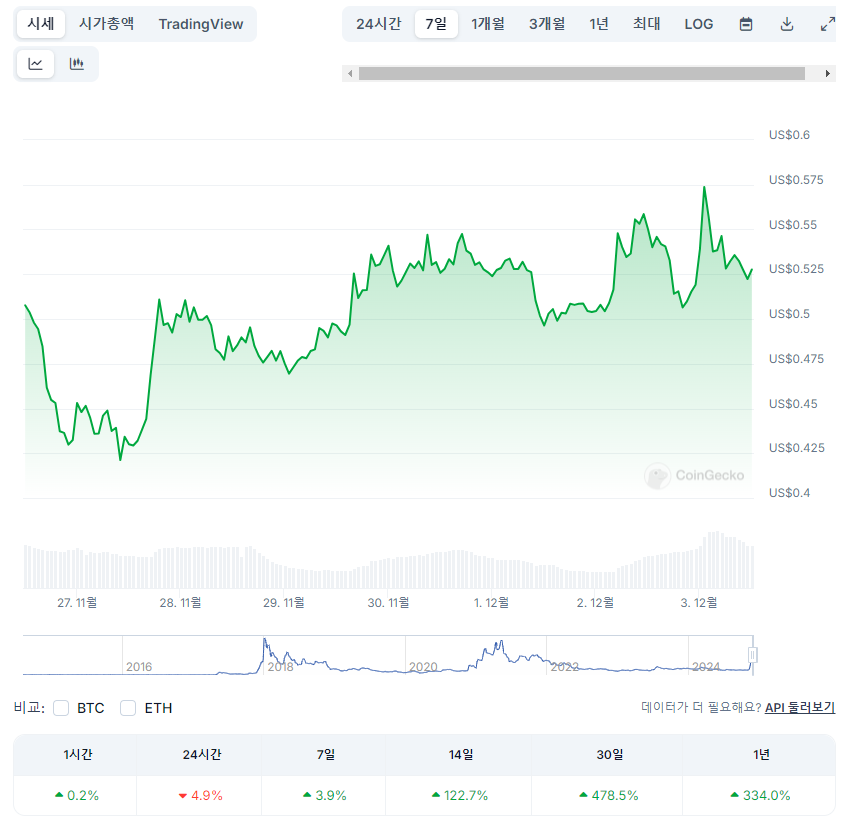Open the calendar date range picker
The height and width of the screenshot is (825, 862).
[745, 24]
